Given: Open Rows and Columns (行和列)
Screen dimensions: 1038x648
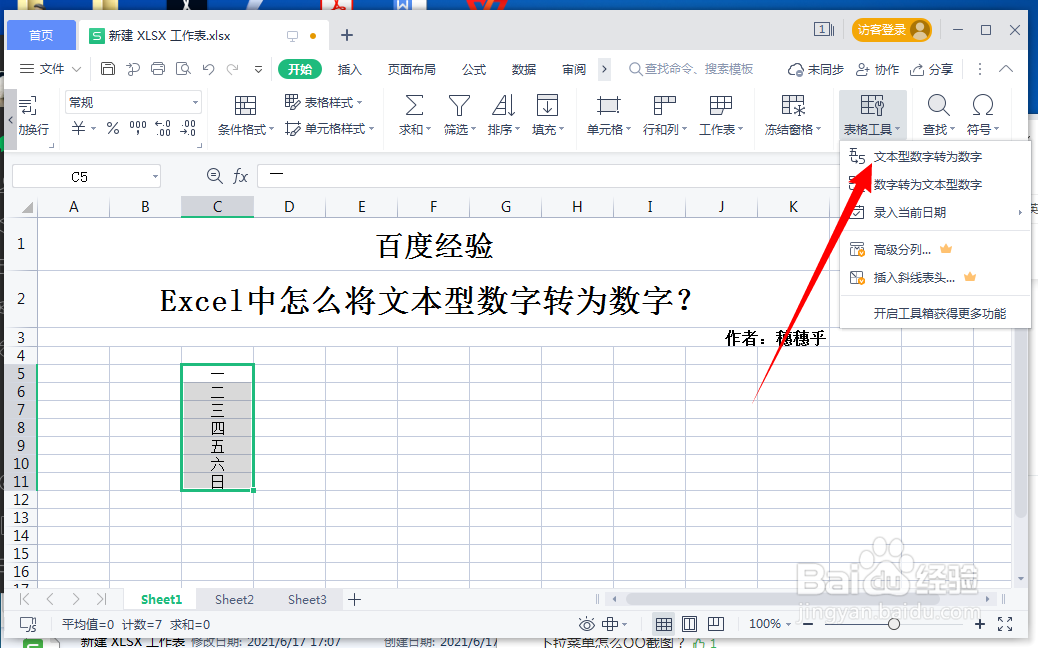Looking at the screenshot, I should (x=665, y=115).
